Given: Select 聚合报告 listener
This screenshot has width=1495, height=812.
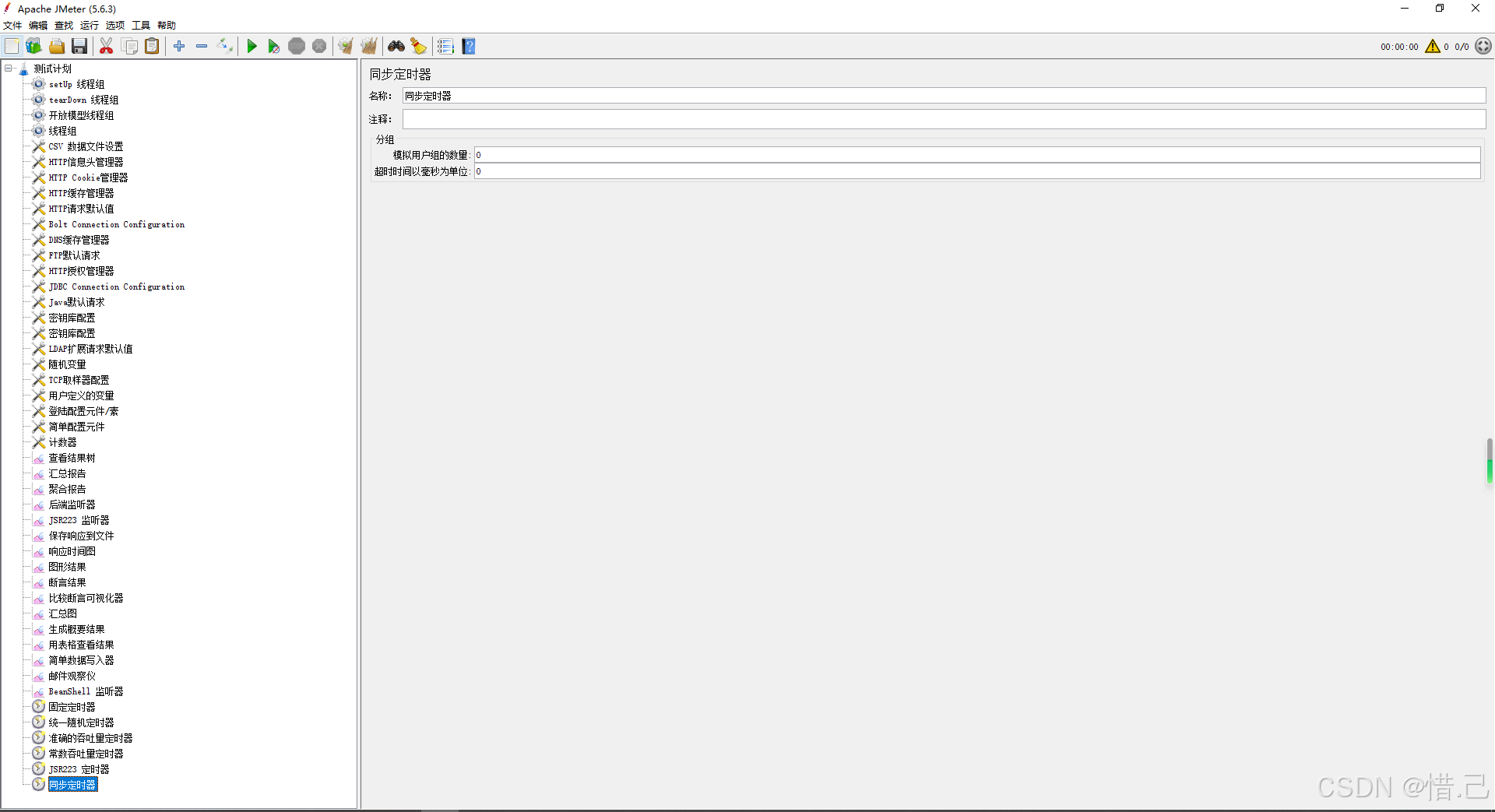Looking at the screenshot, I should click(67, 489).
